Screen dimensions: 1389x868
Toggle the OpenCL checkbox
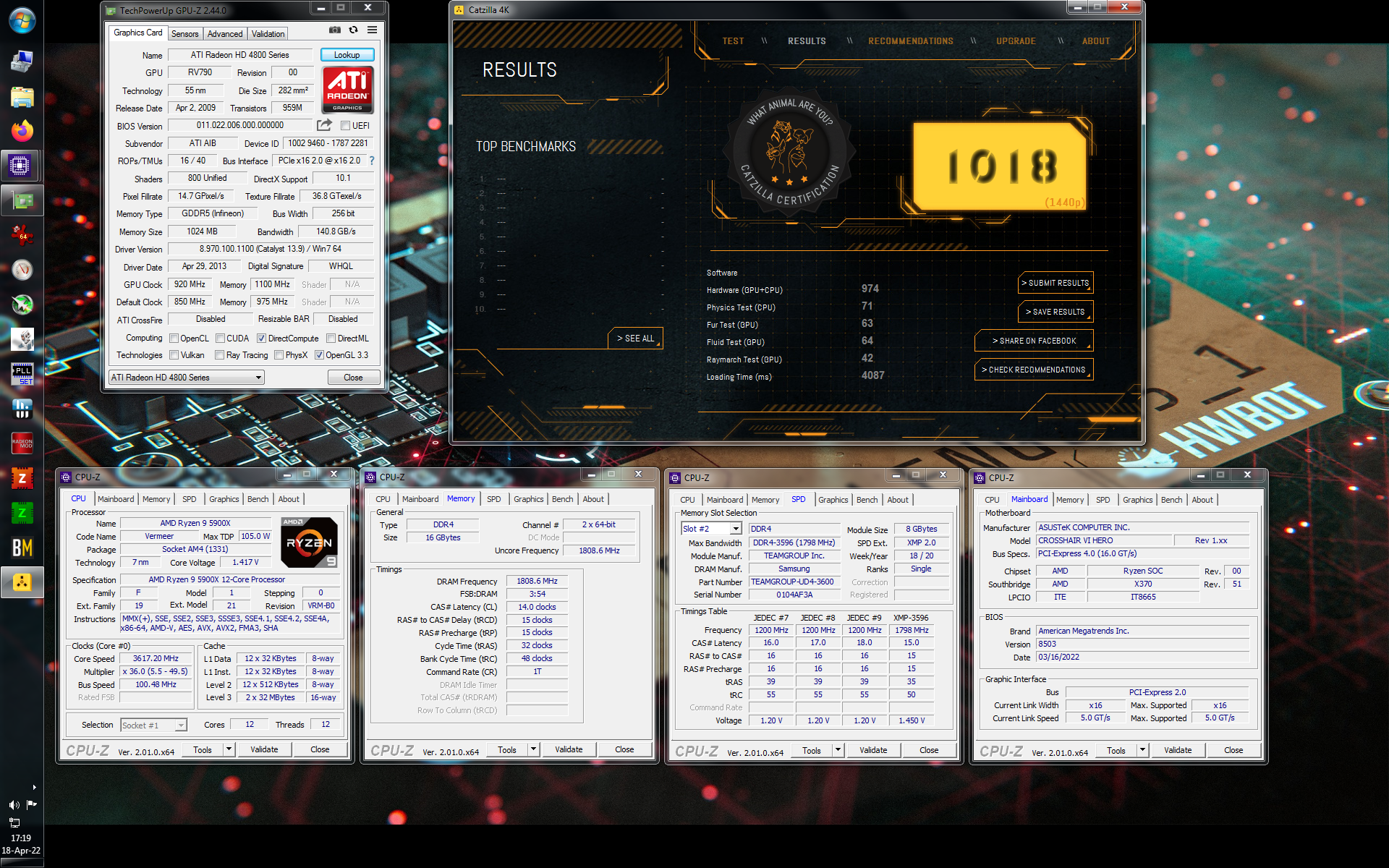click(x=174, y=339)
